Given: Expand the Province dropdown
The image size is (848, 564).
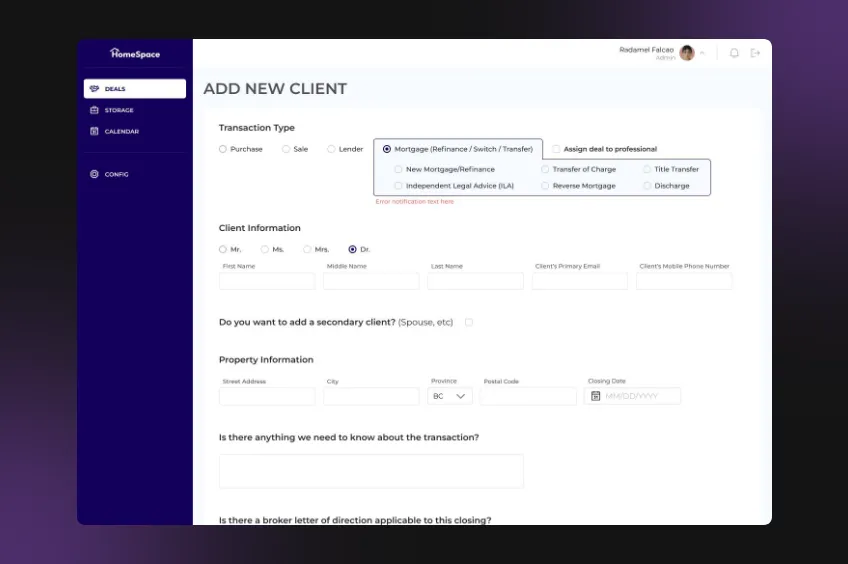Looking at the screenshot, I should tap(449, 396).
